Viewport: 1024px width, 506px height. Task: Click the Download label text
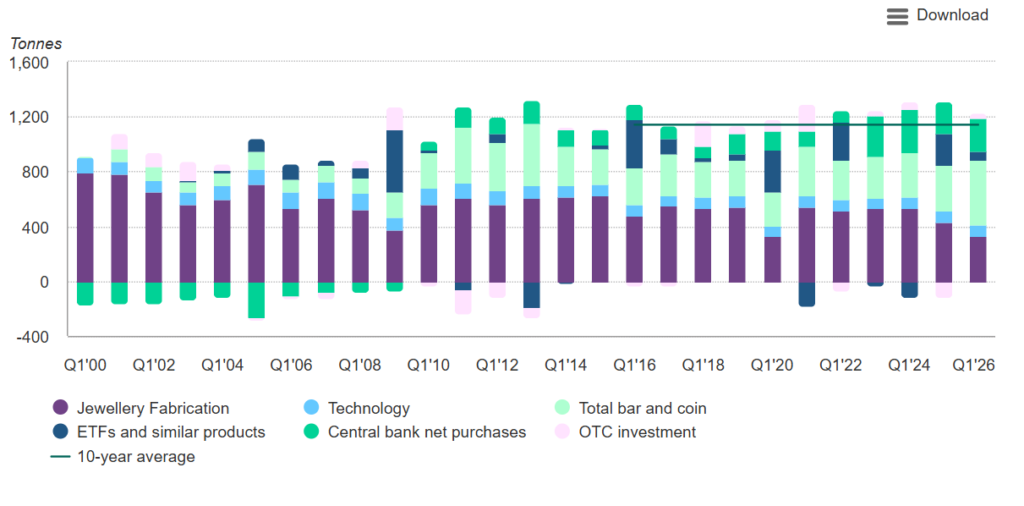coord(952,15)
